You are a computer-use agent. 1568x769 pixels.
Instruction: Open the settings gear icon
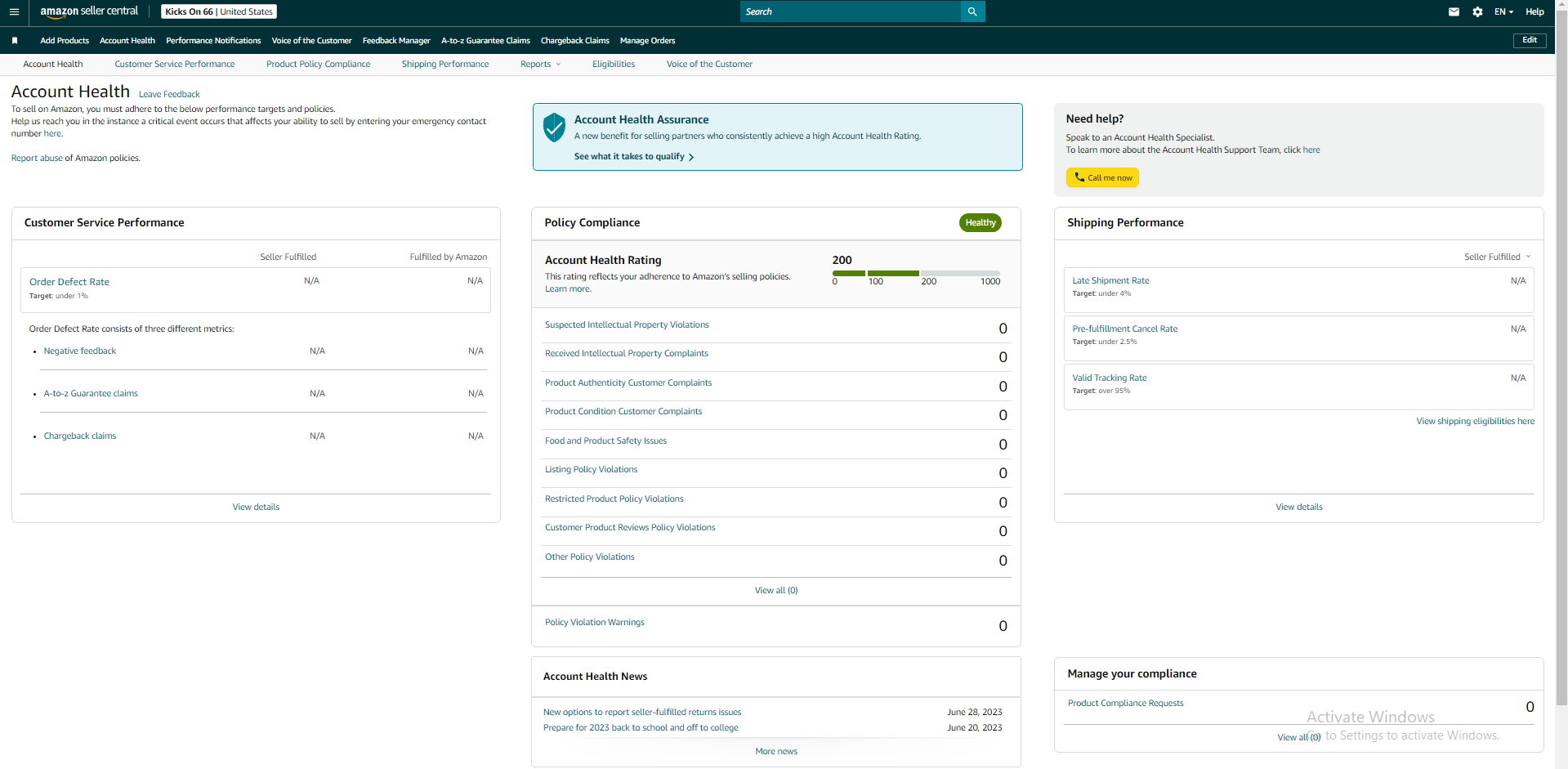[1477, 11]
